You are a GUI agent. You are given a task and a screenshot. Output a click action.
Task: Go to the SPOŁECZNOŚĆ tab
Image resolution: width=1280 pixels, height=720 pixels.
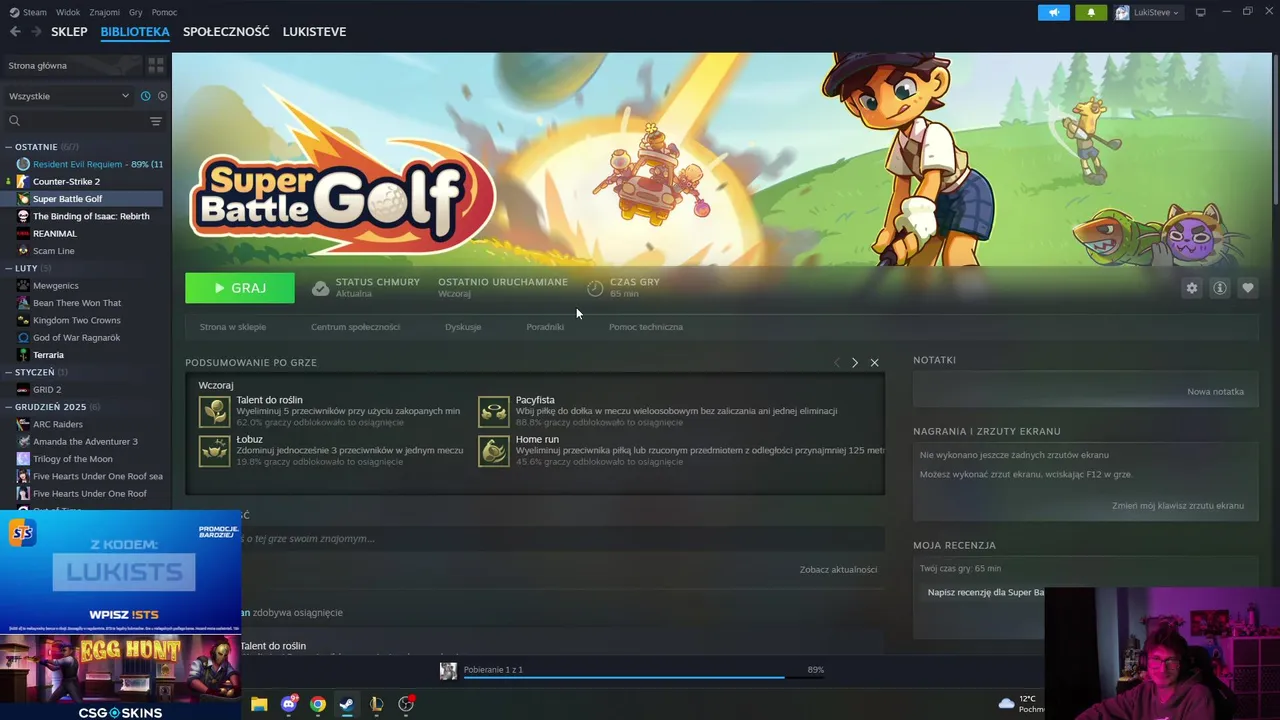pyautogui.click(x=226, y=32)
